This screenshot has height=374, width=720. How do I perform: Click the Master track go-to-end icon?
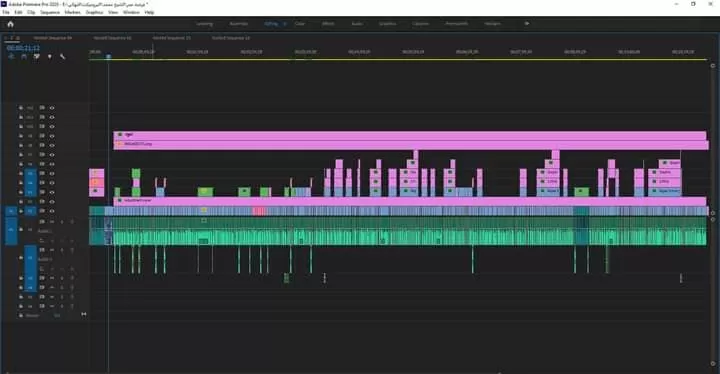(84, 314)
